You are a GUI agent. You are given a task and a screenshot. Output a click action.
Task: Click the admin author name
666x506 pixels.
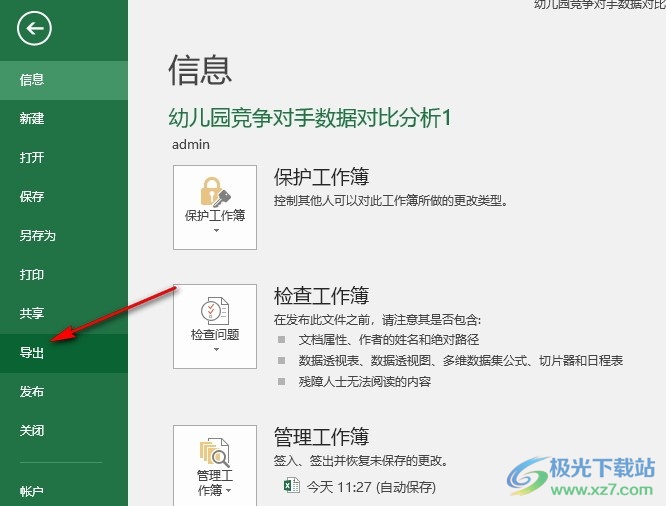(191, 145)
